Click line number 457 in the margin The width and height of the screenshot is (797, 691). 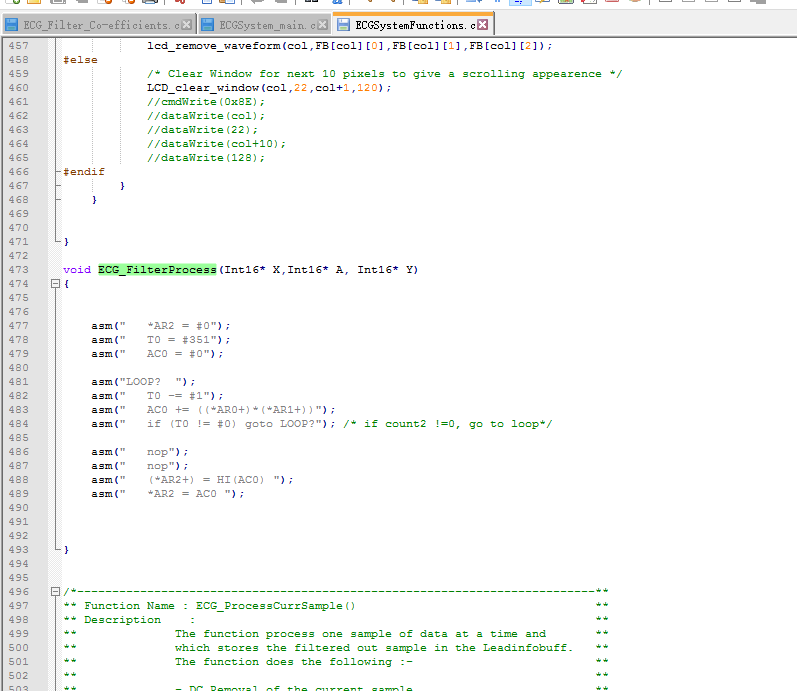(x=18, y=46)
